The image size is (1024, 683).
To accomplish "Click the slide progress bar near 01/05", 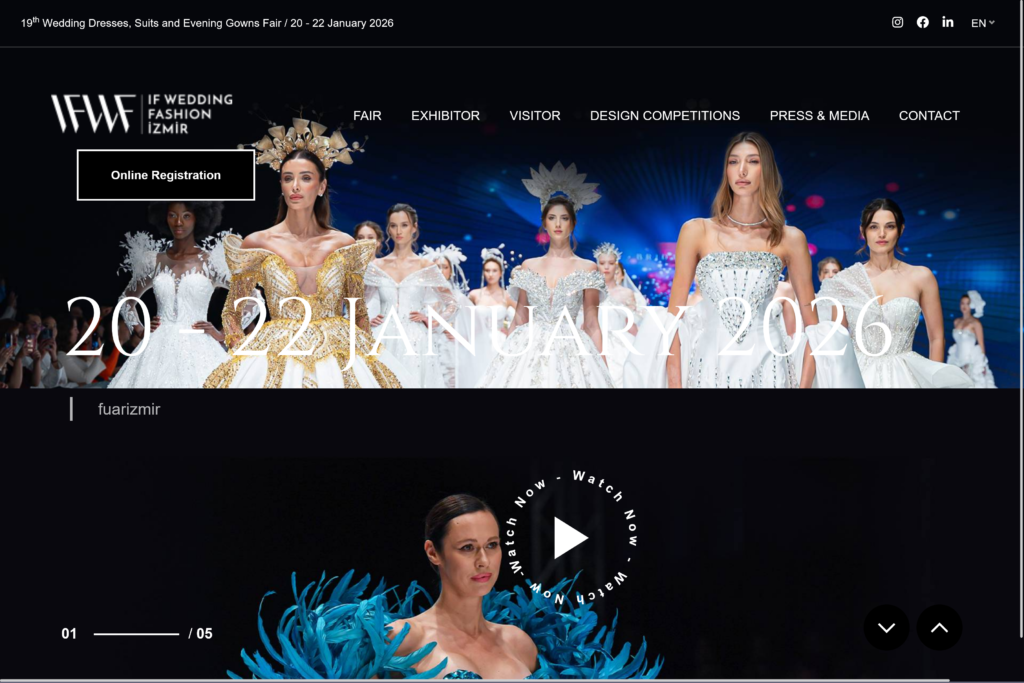I will pyautogui.click(x=135, y=632).
